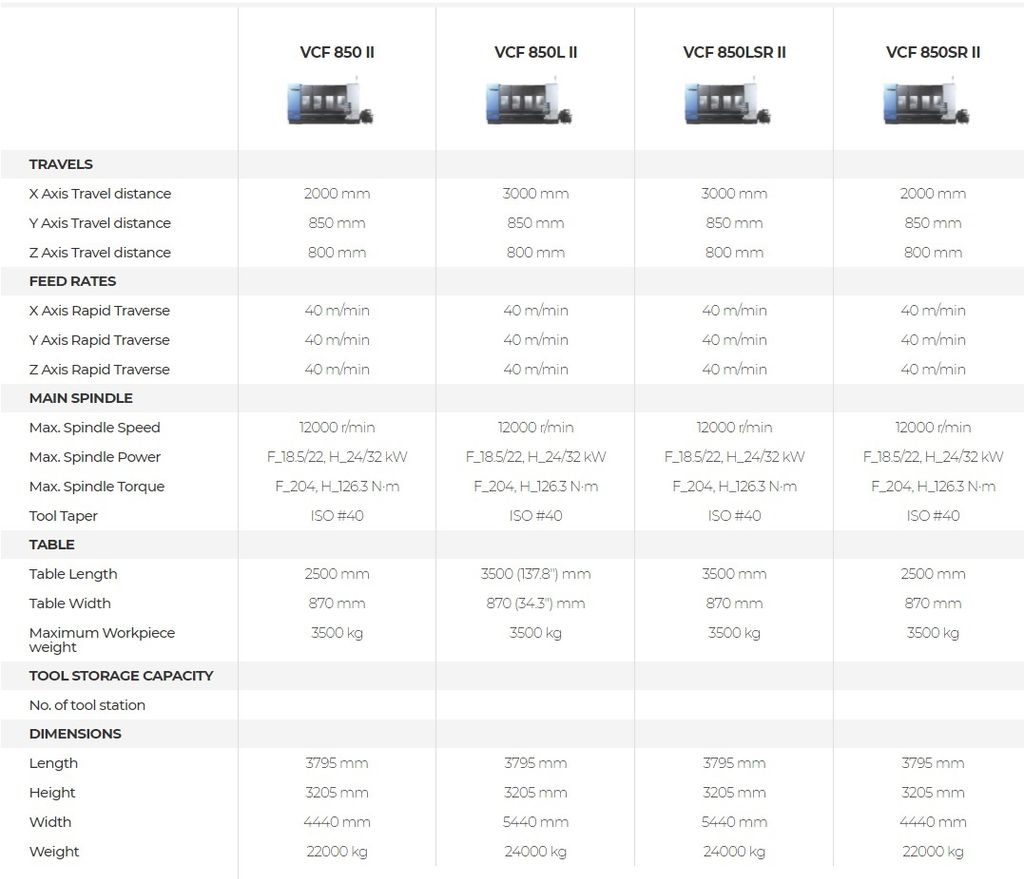Click 3500 kg workpiece weight for VCF 850 II

[x=337, y=632]
